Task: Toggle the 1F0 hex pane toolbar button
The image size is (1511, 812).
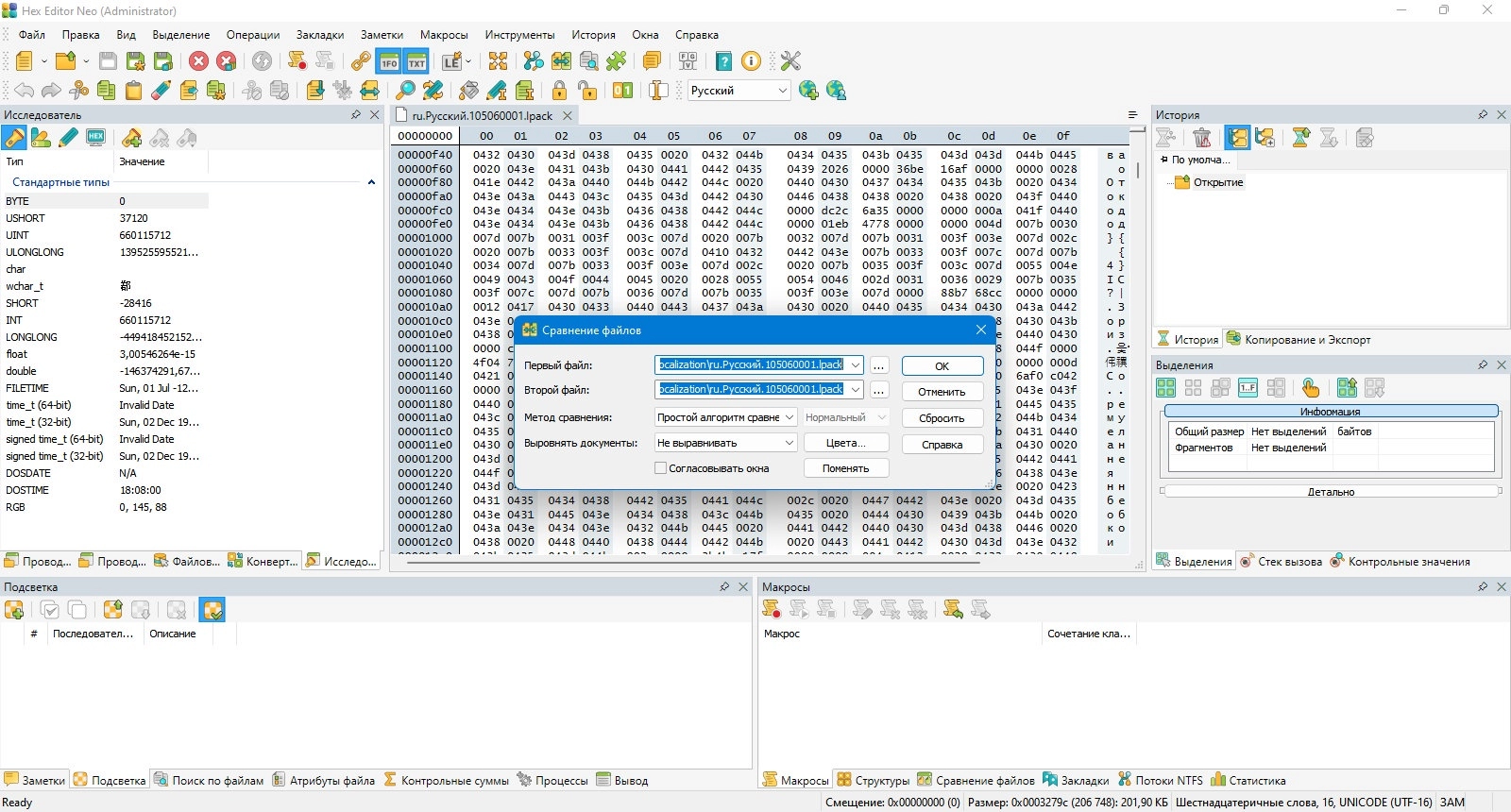Action: [389, 62]
